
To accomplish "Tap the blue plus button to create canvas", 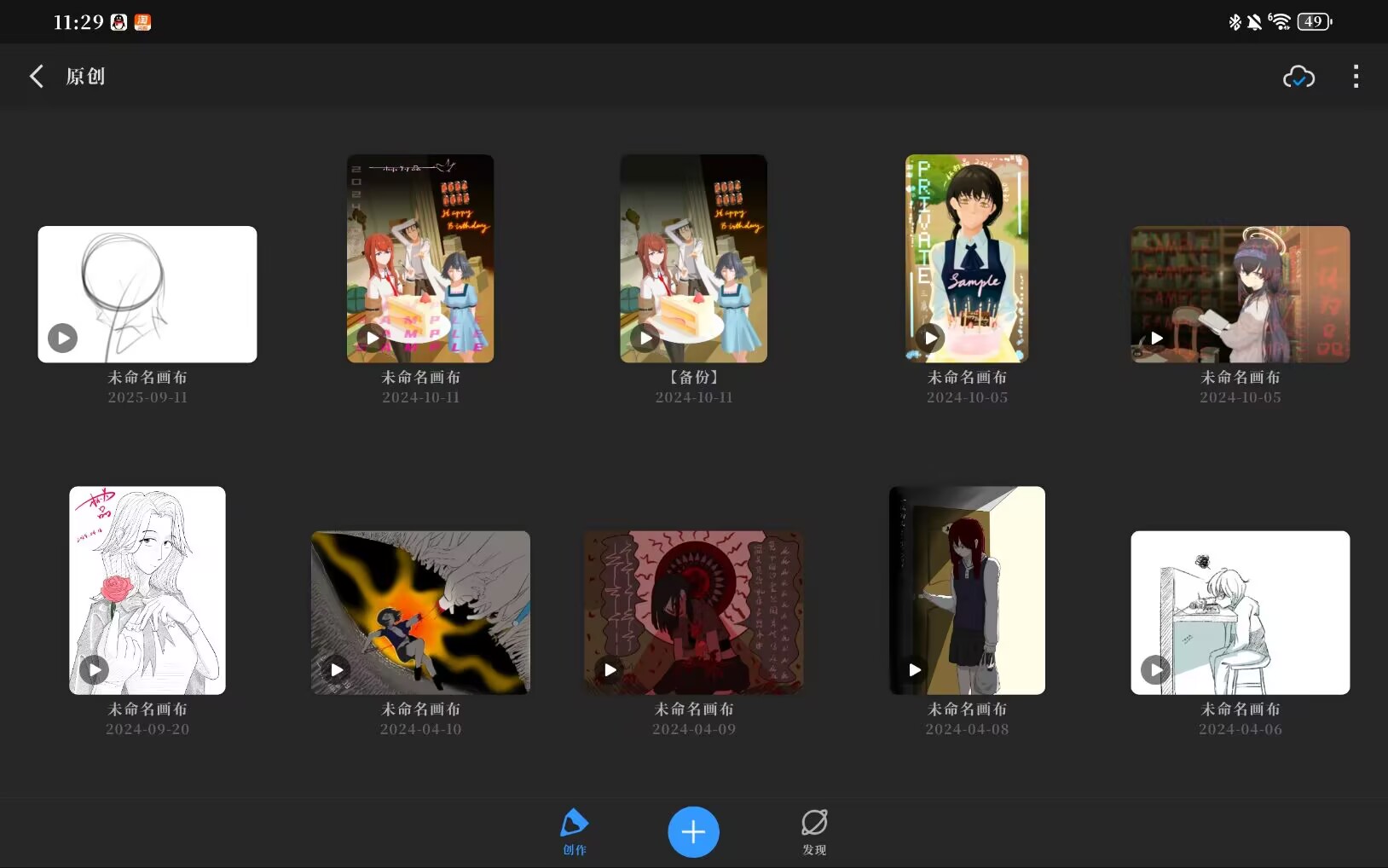I will pyautogui.click(x=693, y=831).
